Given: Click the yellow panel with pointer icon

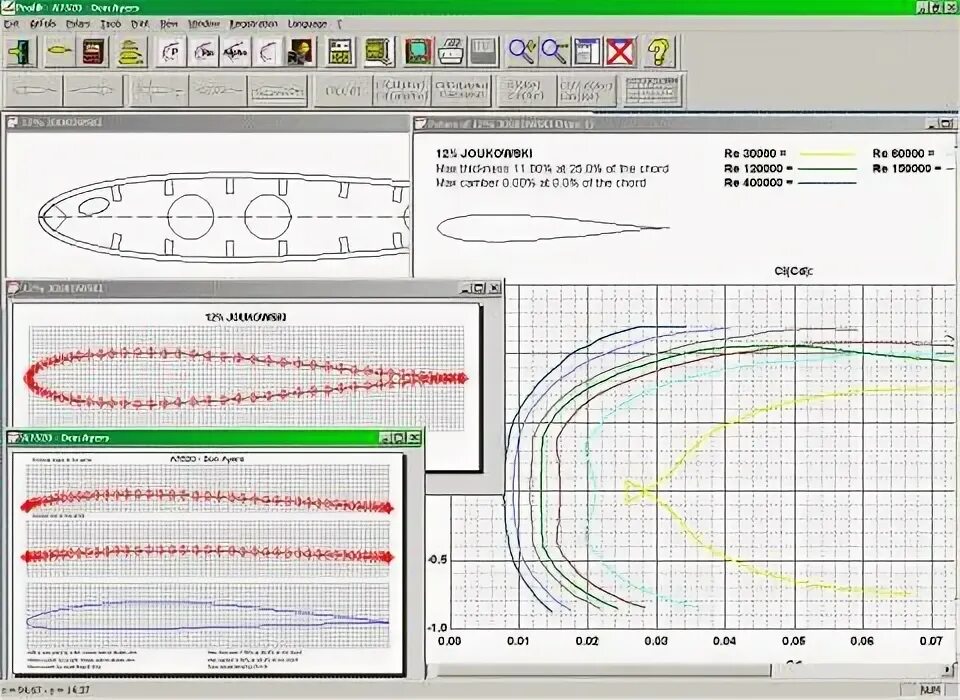Looking at the screenshot, I should [378, 51].
